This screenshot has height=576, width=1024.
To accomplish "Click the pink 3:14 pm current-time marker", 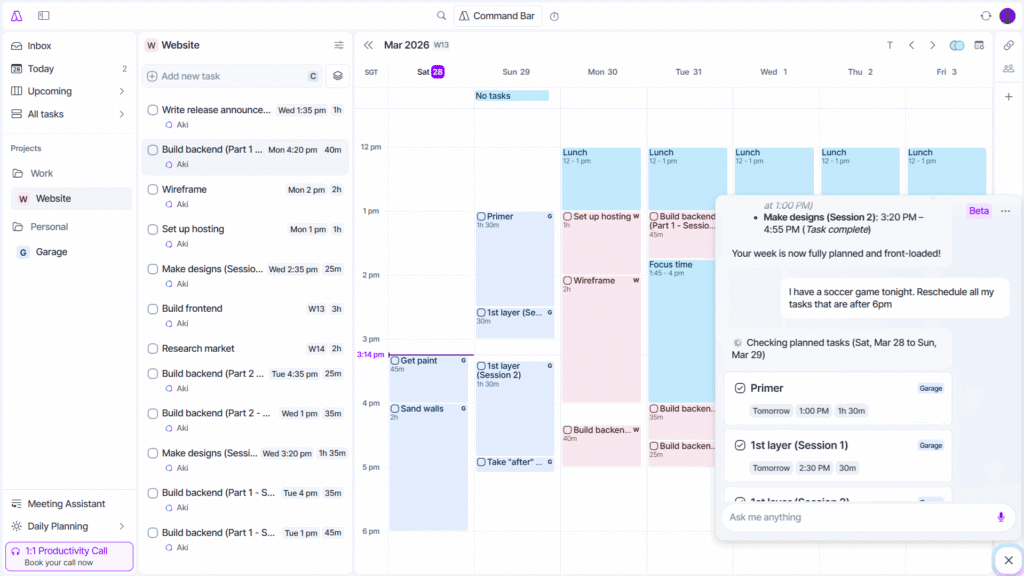I will (x=370, y=354).
